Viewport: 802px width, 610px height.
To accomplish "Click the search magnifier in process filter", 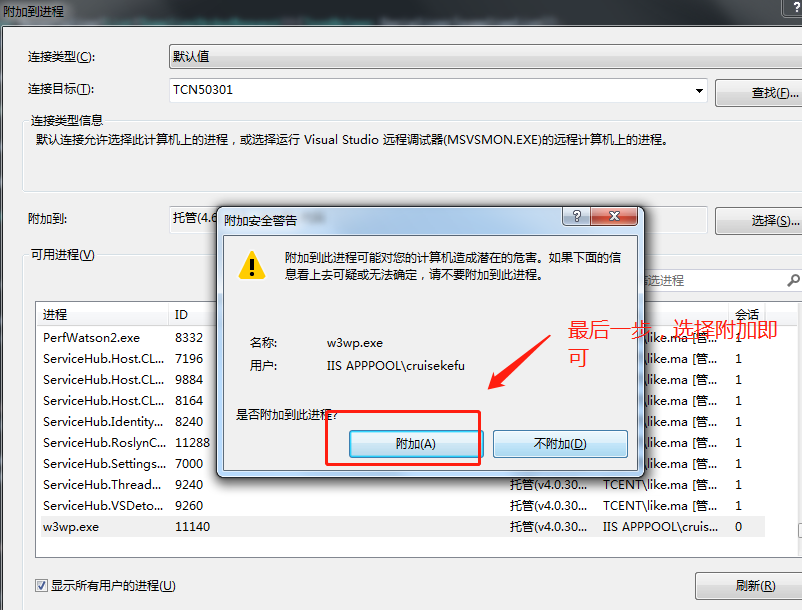I will [793, 280].
